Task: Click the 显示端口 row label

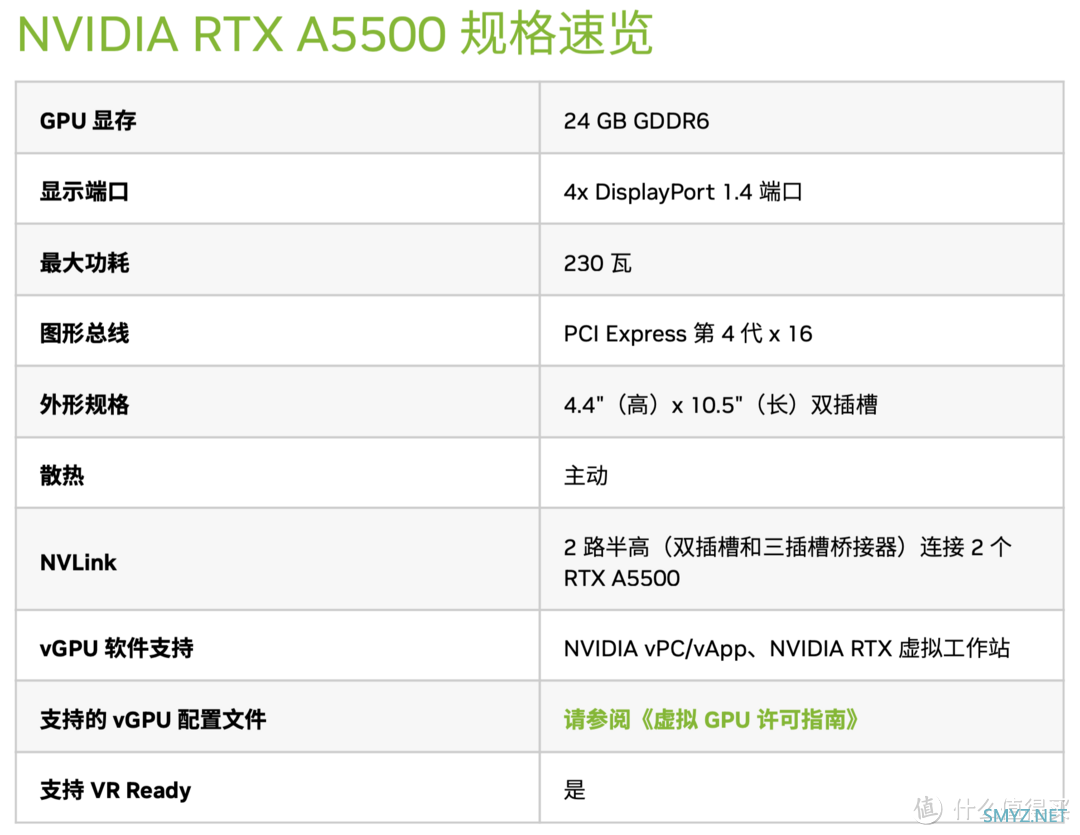Action: click(85, 192)
